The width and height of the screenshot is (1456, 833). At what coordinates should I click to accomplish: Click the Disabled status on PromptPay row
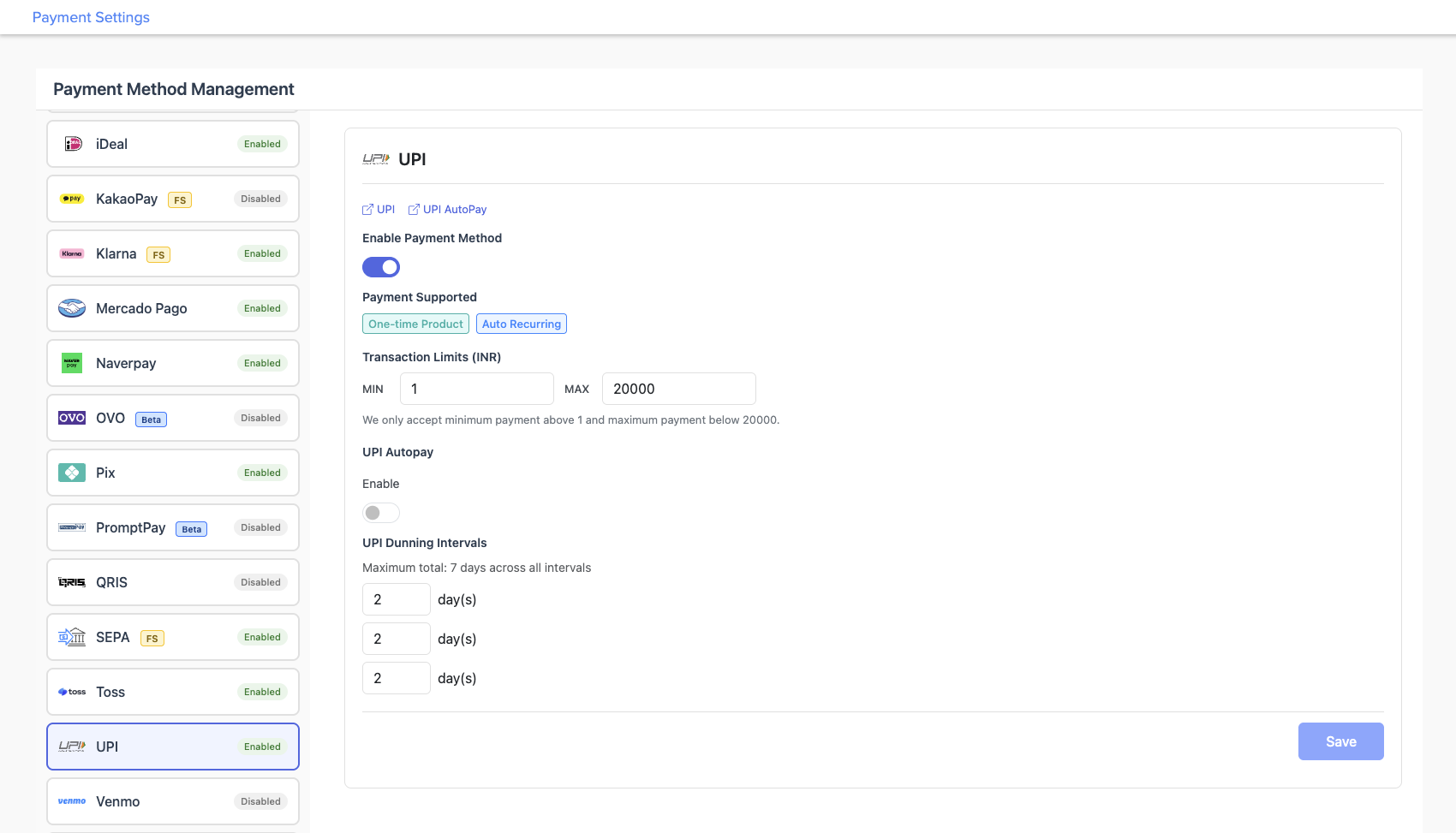pos(260,527)
